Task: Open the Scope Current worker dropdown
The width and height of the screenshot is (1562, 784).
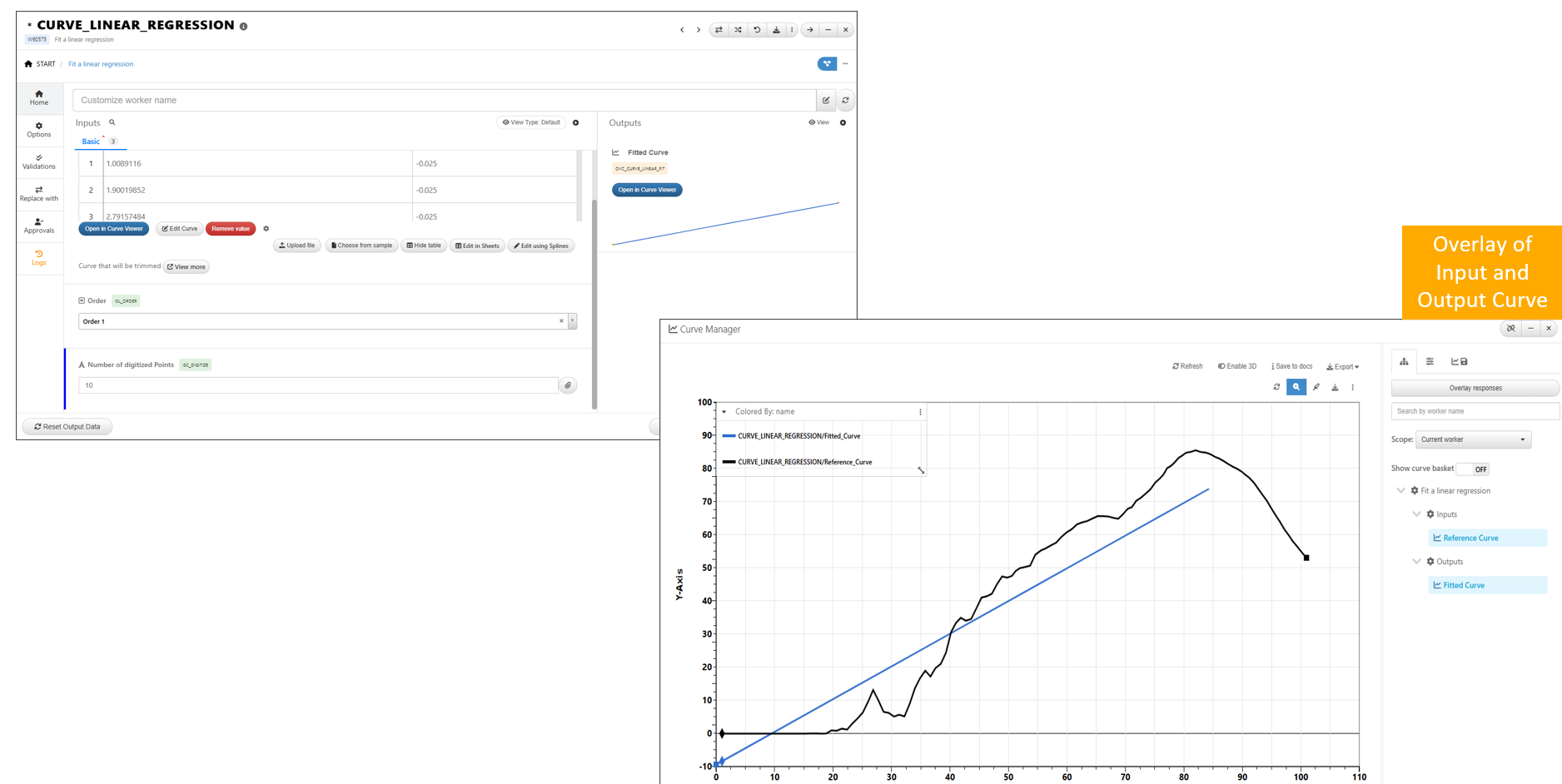Action: click(1472, 439)
